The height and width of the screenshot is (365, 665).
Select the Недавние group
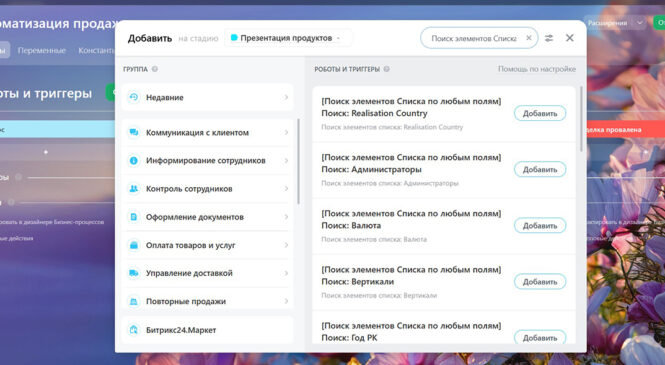click(207, 98)
